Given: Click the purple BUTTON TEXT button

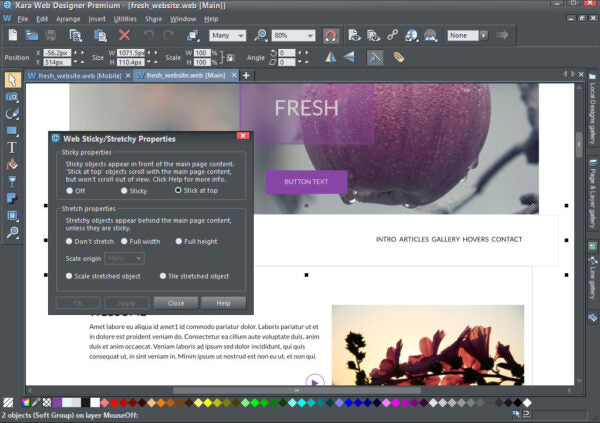Looking at the screenshot, I should coord(307,182).
